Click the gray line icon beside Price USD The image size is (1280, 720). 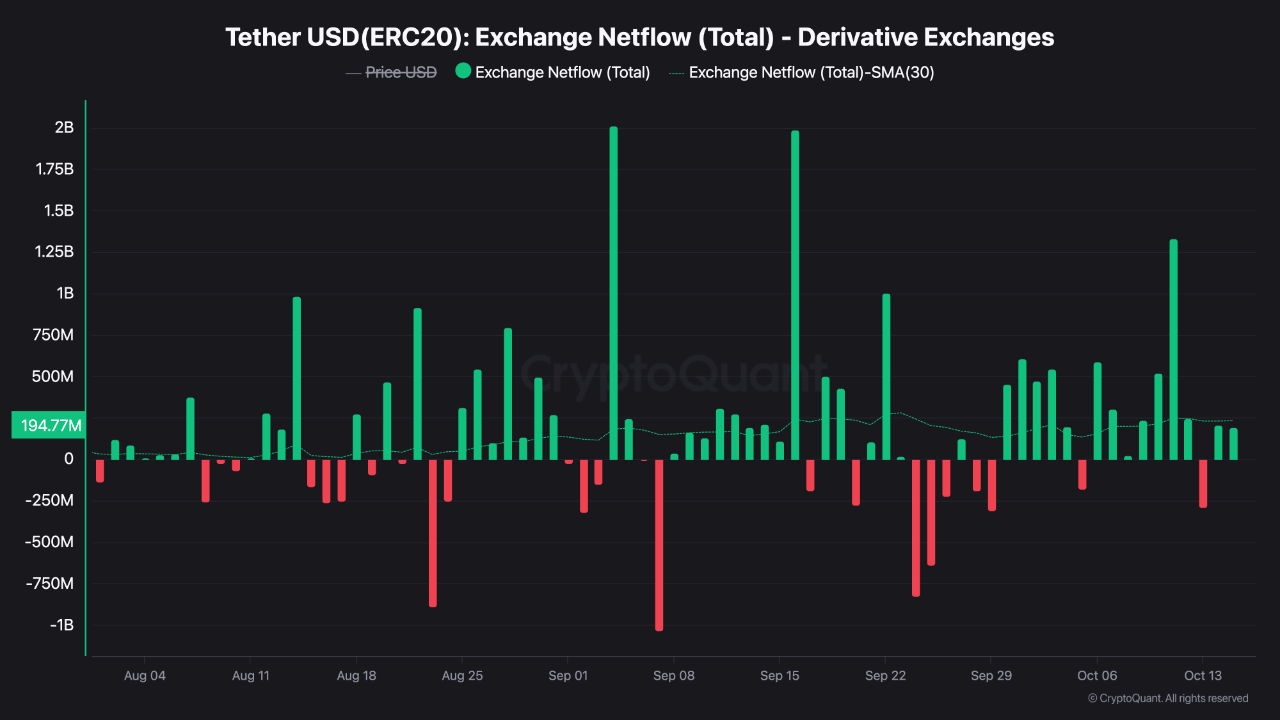pyautogui.click(x=355, y=72)
